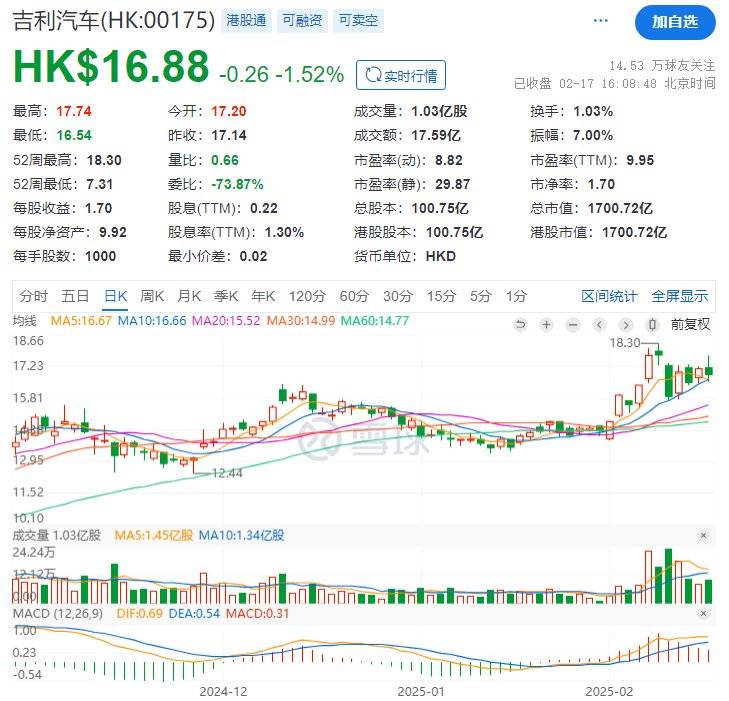This screenshot has height=701, width=729.
Task: Click the 最低 value 16.54
Action: pyautogui.click(x=74, y=136)
